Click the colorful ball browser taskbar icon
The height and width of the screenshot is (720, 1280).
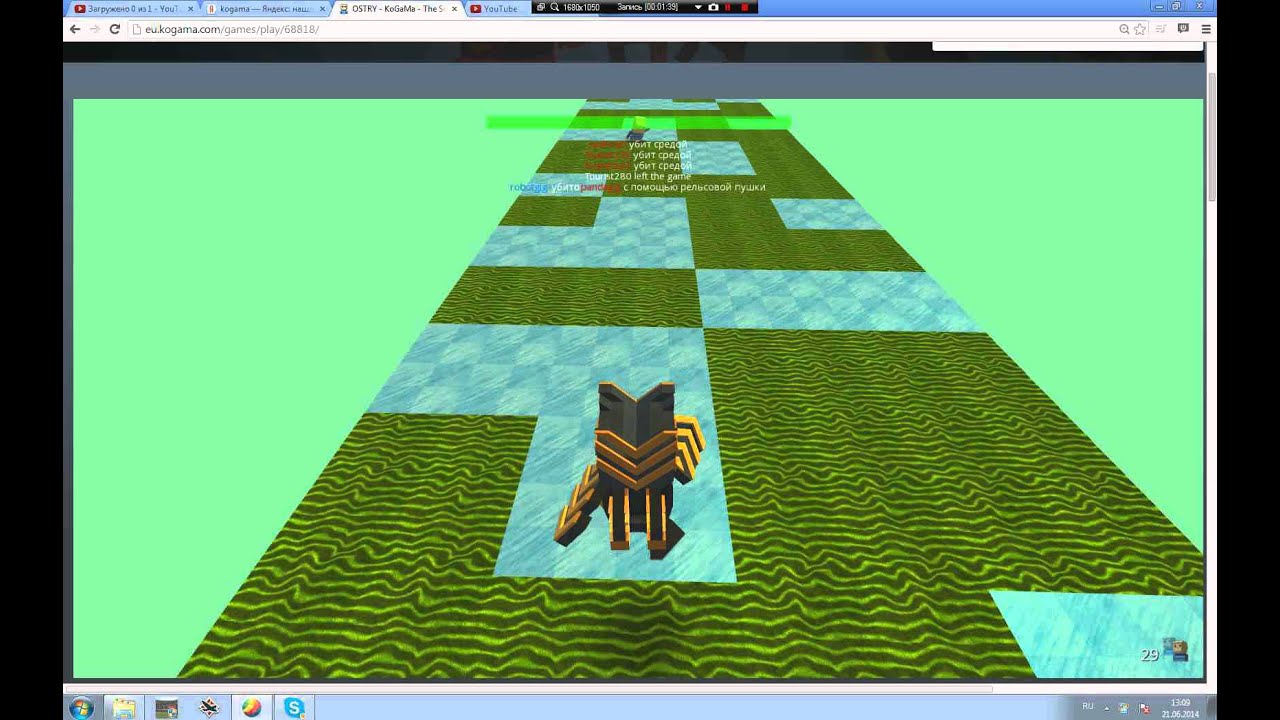[x=251, y=708]
